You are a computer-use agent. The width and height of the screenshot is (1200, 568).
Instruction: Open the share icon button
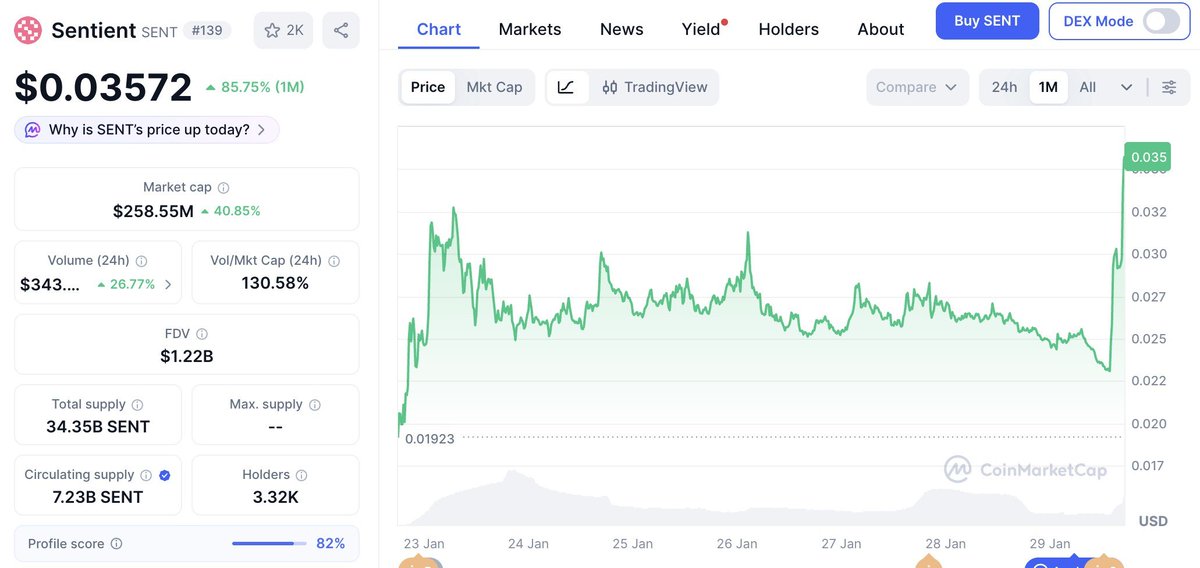pos(341,30)
